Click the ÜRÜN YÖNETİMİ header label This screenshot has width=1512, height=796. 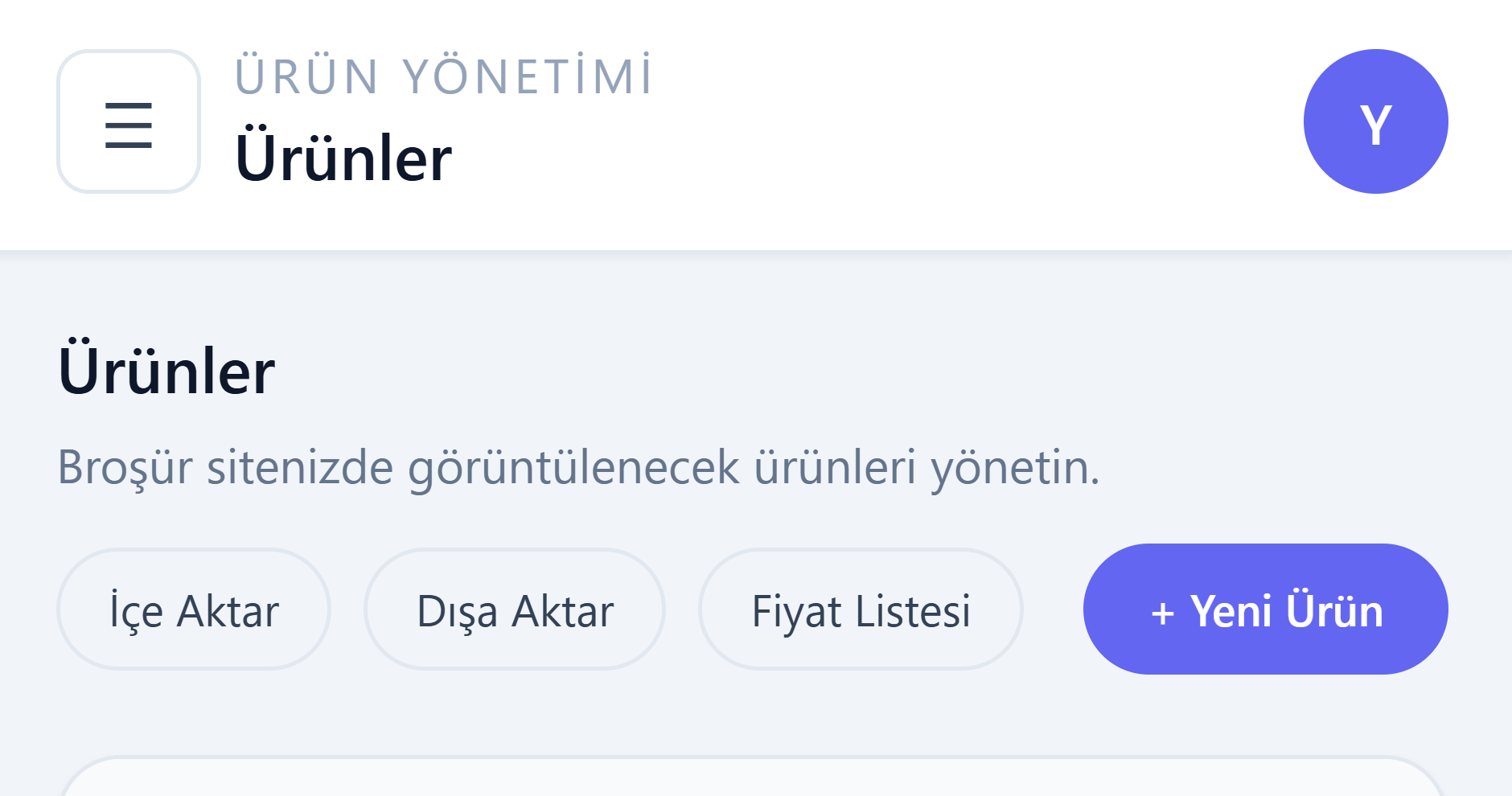(x=443, y=77)
